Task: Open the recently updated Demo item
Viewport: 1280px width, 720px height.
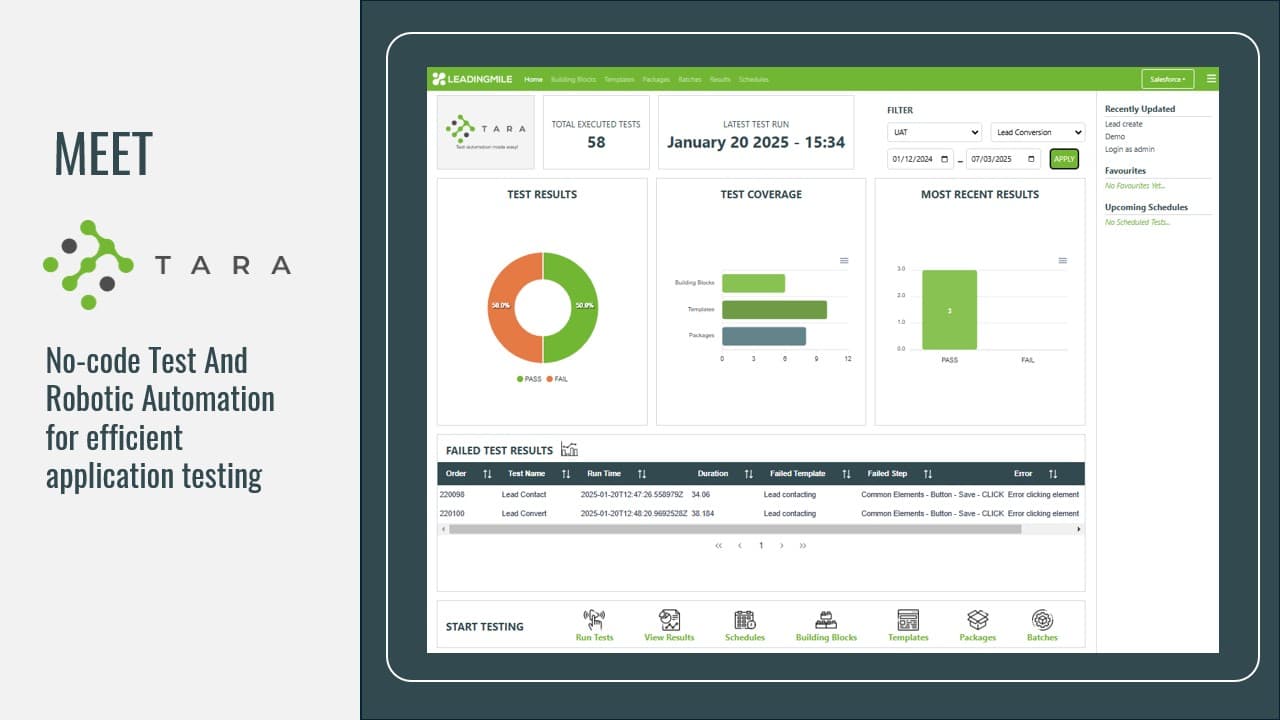Action: (x=1115, y=136)
